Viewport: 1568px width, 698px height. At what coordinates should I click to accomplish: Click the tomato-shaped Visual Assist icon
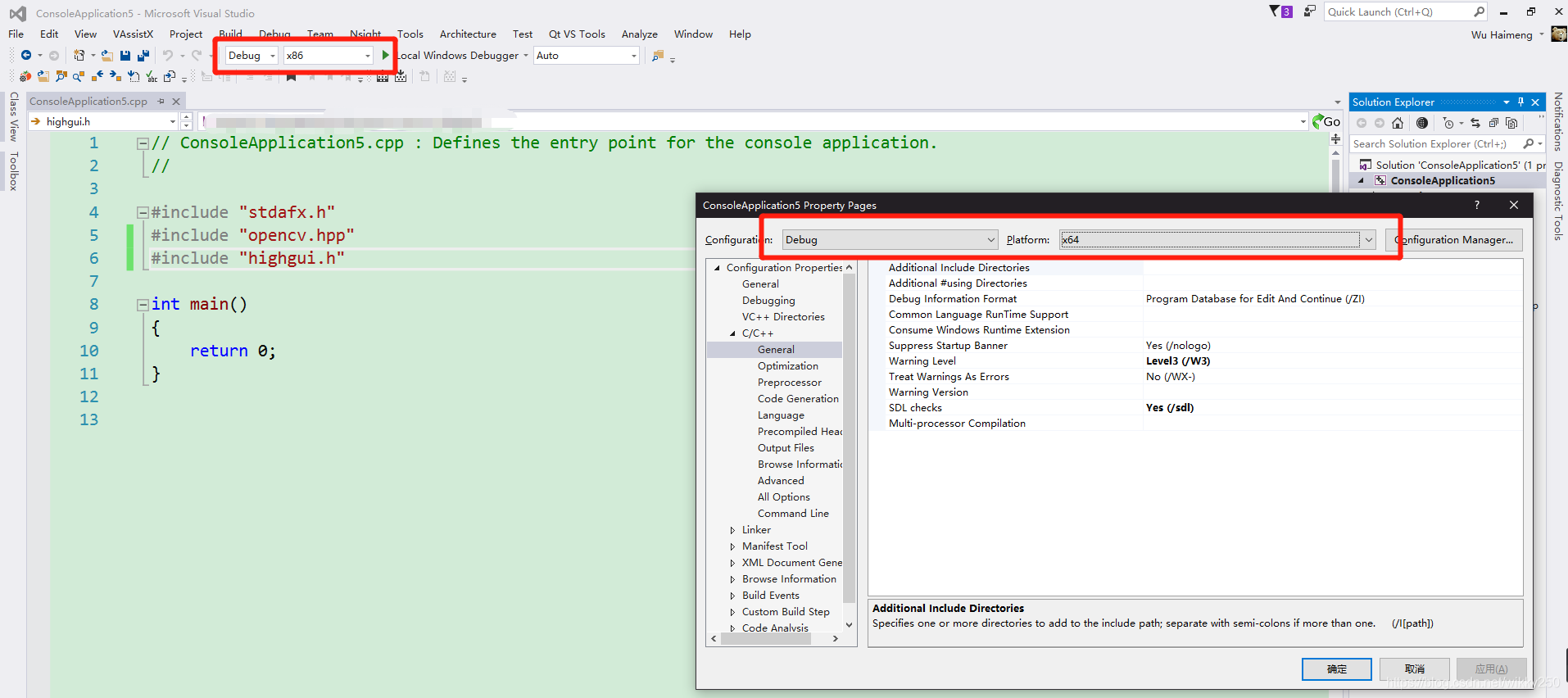25,76
